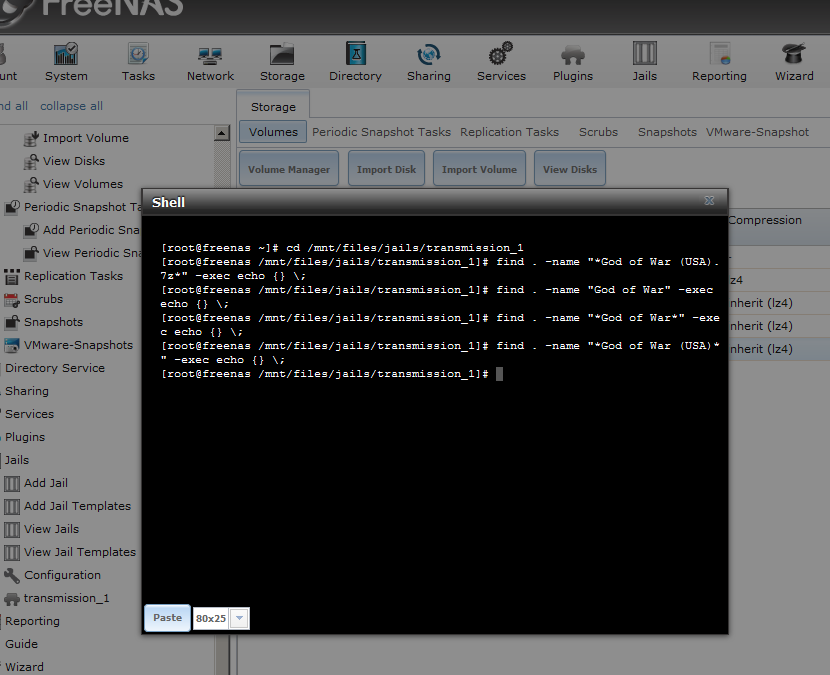This screenshot has height=675, width=830.
Task: Switch to the Storage tab
Action: [x=273, y=106]
